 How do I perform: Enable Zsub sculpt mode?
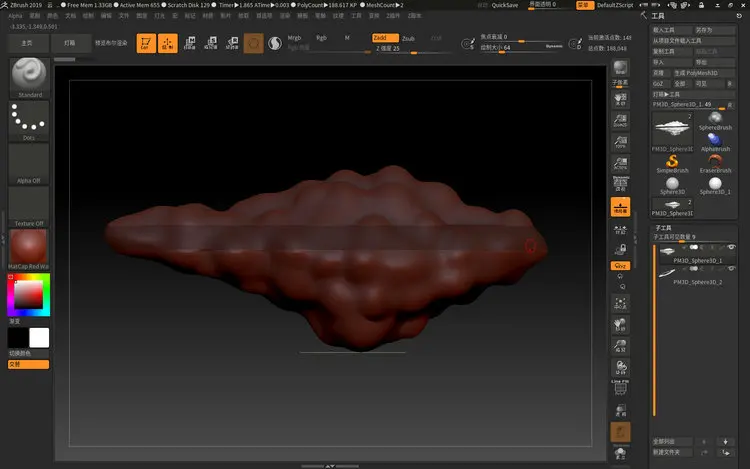tap(408, 37)
